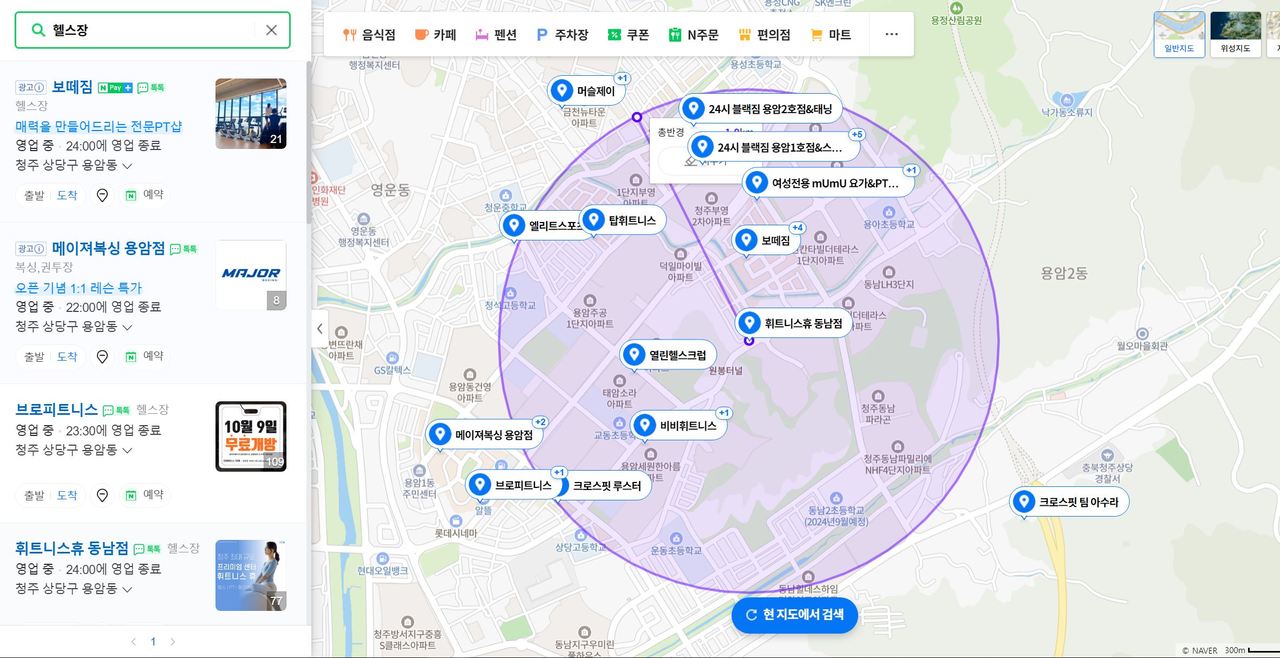The width and height of the screenshot is (1280, 658).
Task: Select 비비휘트니스 map marker
Action: 678,426
